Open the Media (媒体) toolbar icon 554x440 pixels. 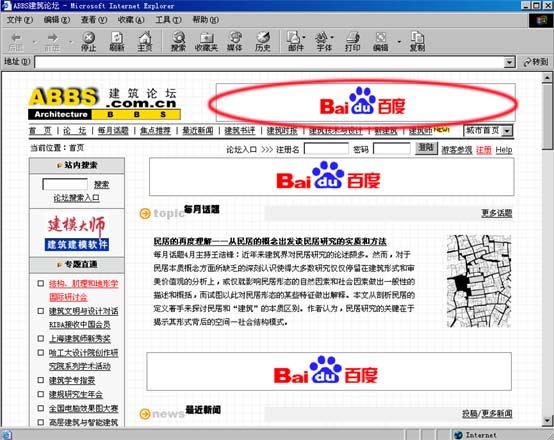pyautogui.click(x=235, y=41)
